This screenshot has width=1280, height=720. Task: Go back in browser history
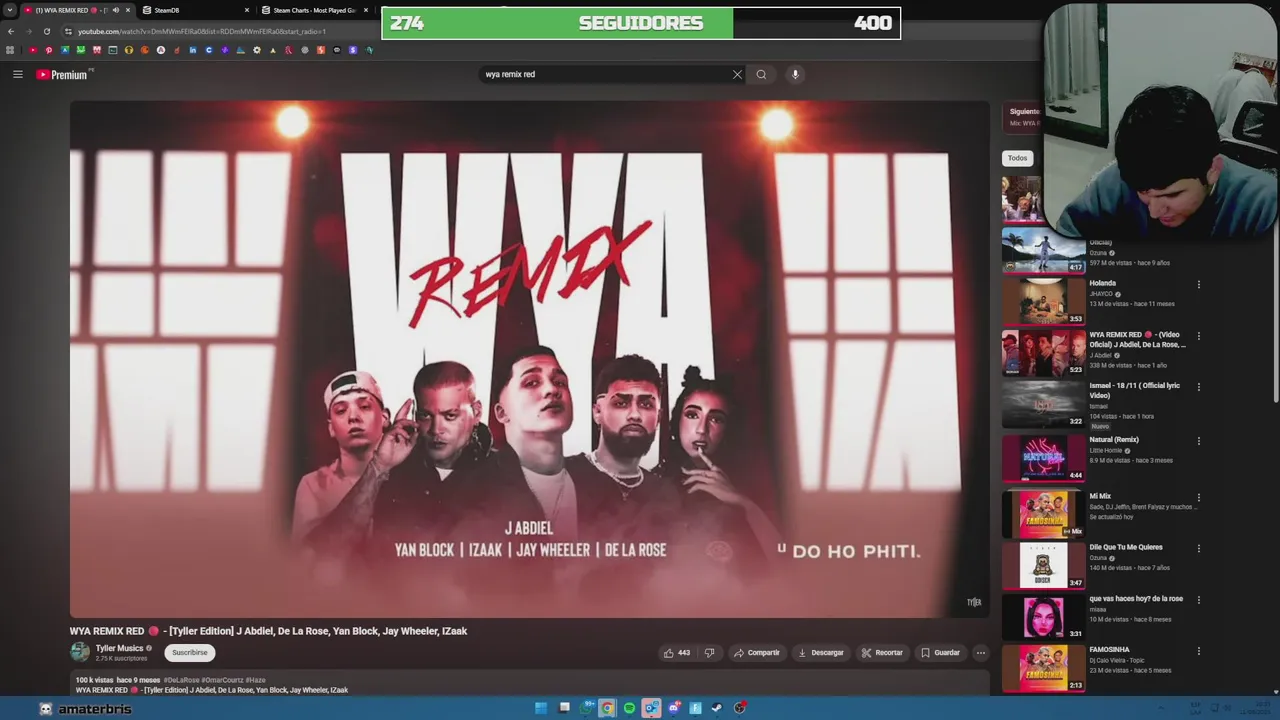click(x=11, y=31)
